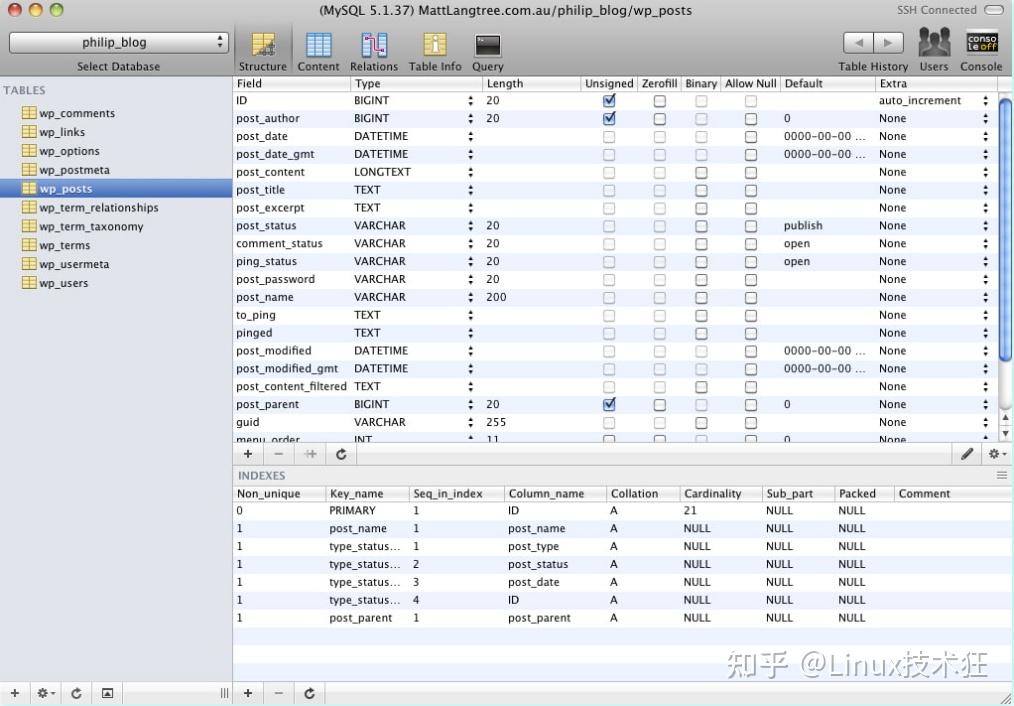Open the Content view icon
This screenshot has width=1014, height=706.
tap(318, 45)
